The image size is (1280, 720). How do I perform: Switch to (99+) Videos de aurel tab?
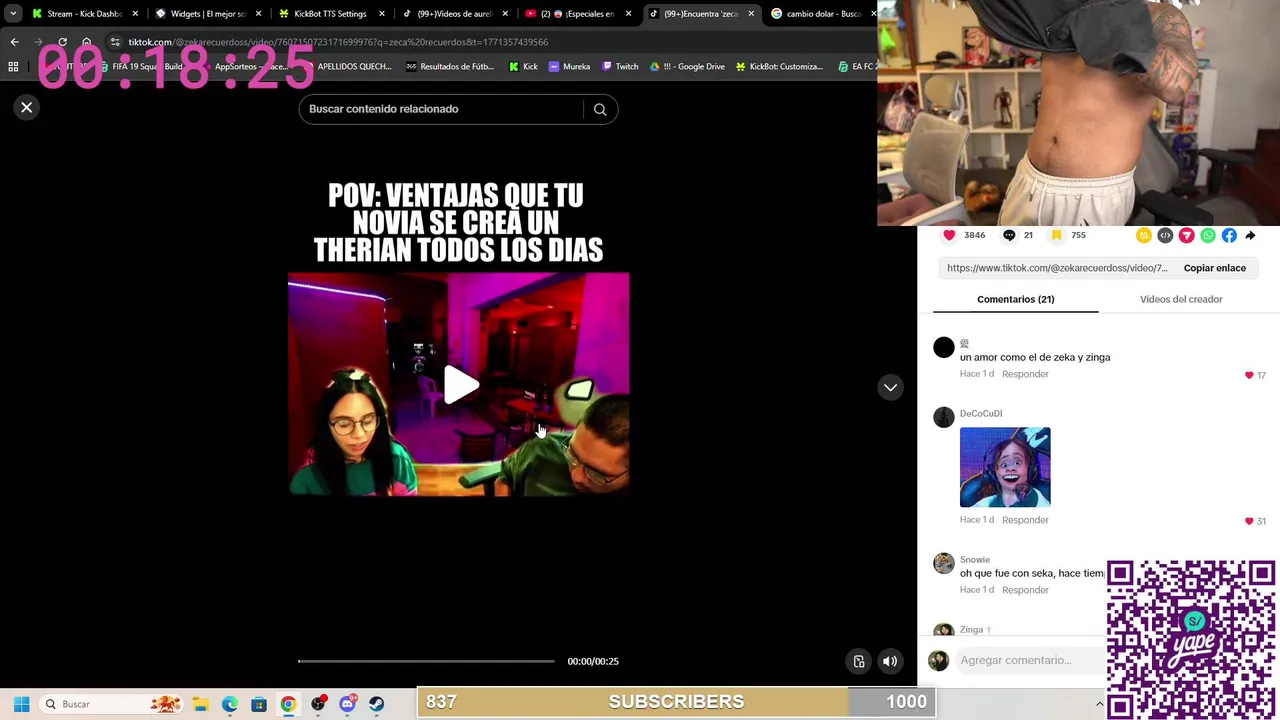454,14
